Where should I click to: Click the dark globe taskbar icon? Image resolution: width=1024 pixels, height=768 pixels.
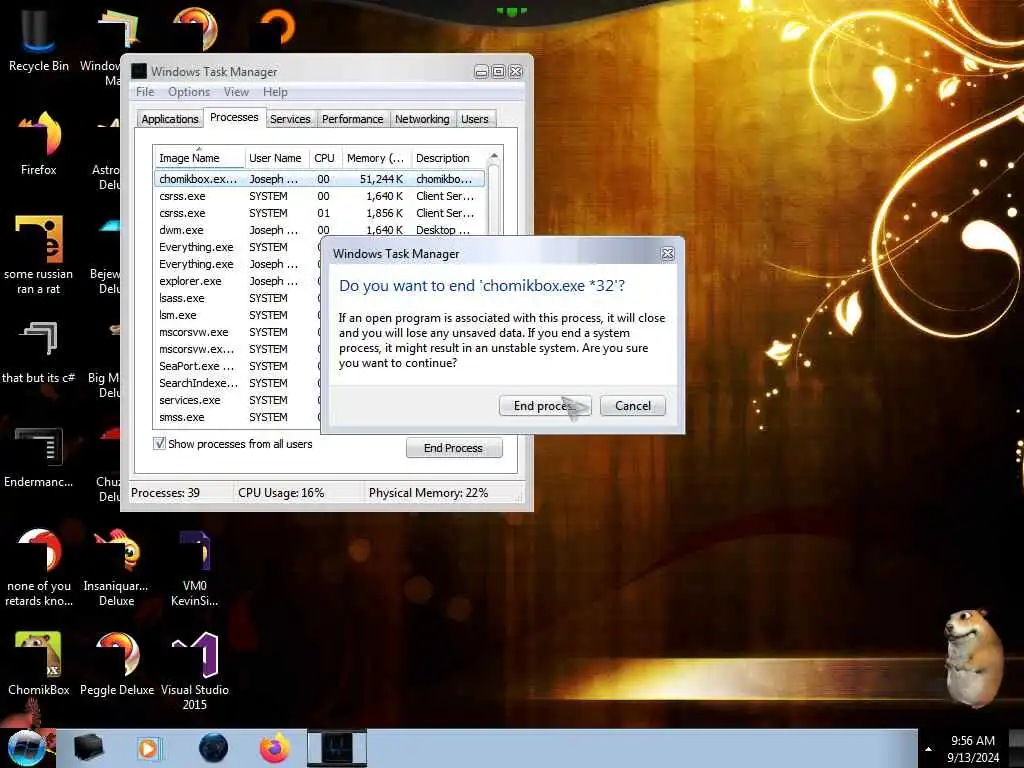coord(213,748)
